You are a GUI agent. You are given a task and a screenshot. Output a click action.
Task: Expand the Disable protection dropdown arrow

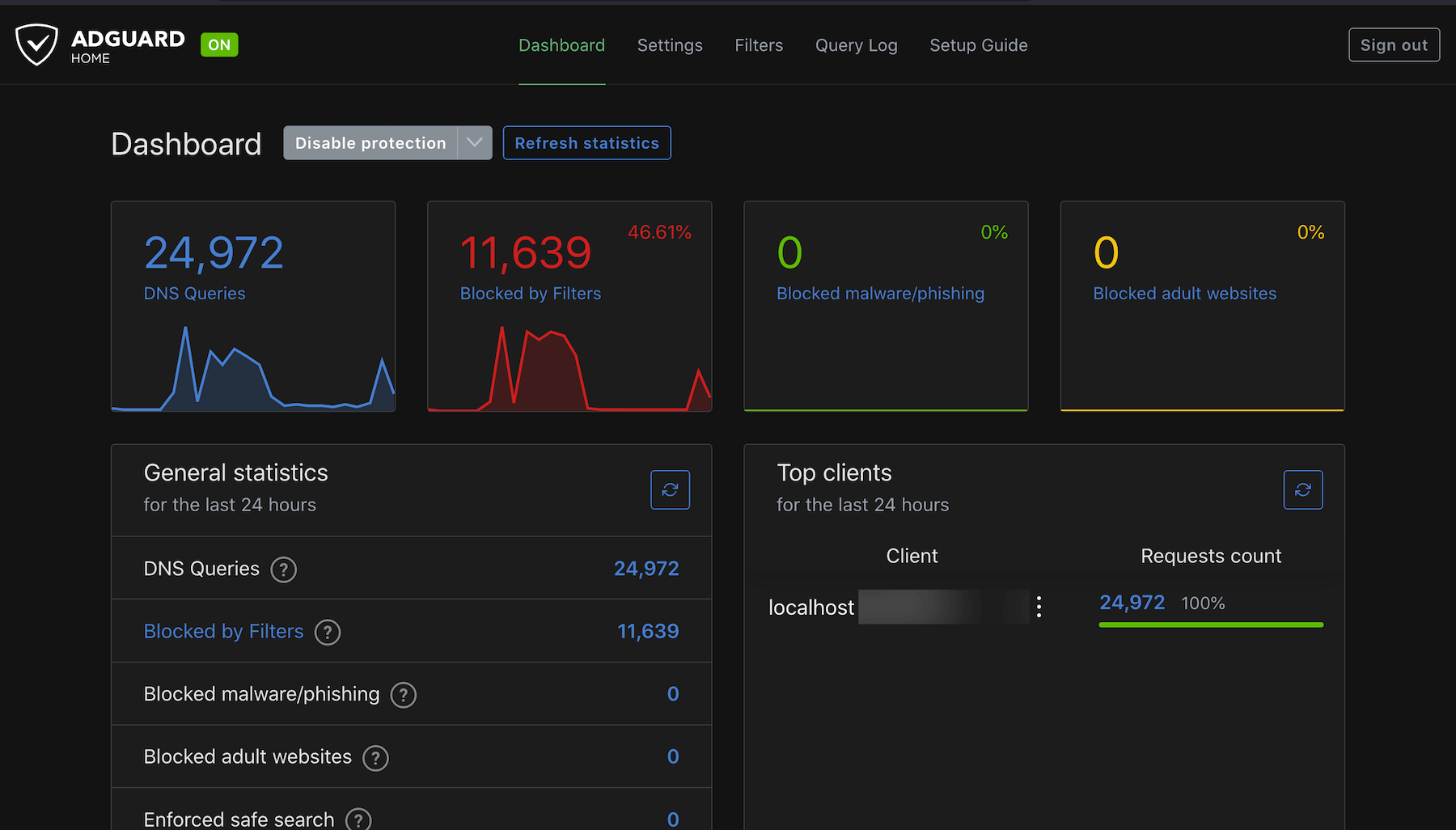pyautogui.click(x=475, y=143)
